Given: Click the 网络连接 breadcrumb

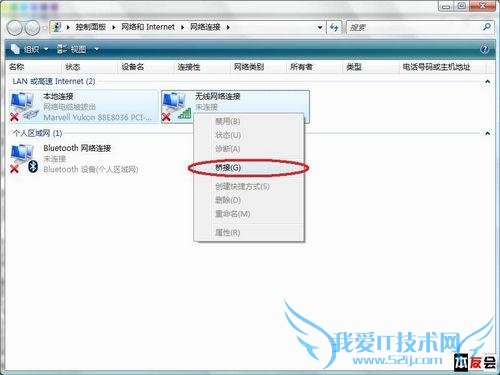Looking at the screenshot, I should (x=205, y=27).
